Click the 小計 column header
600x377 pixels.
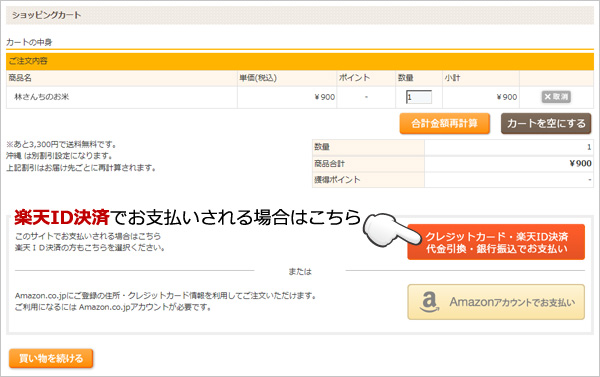pyautogui.click(x=452, y=78)
